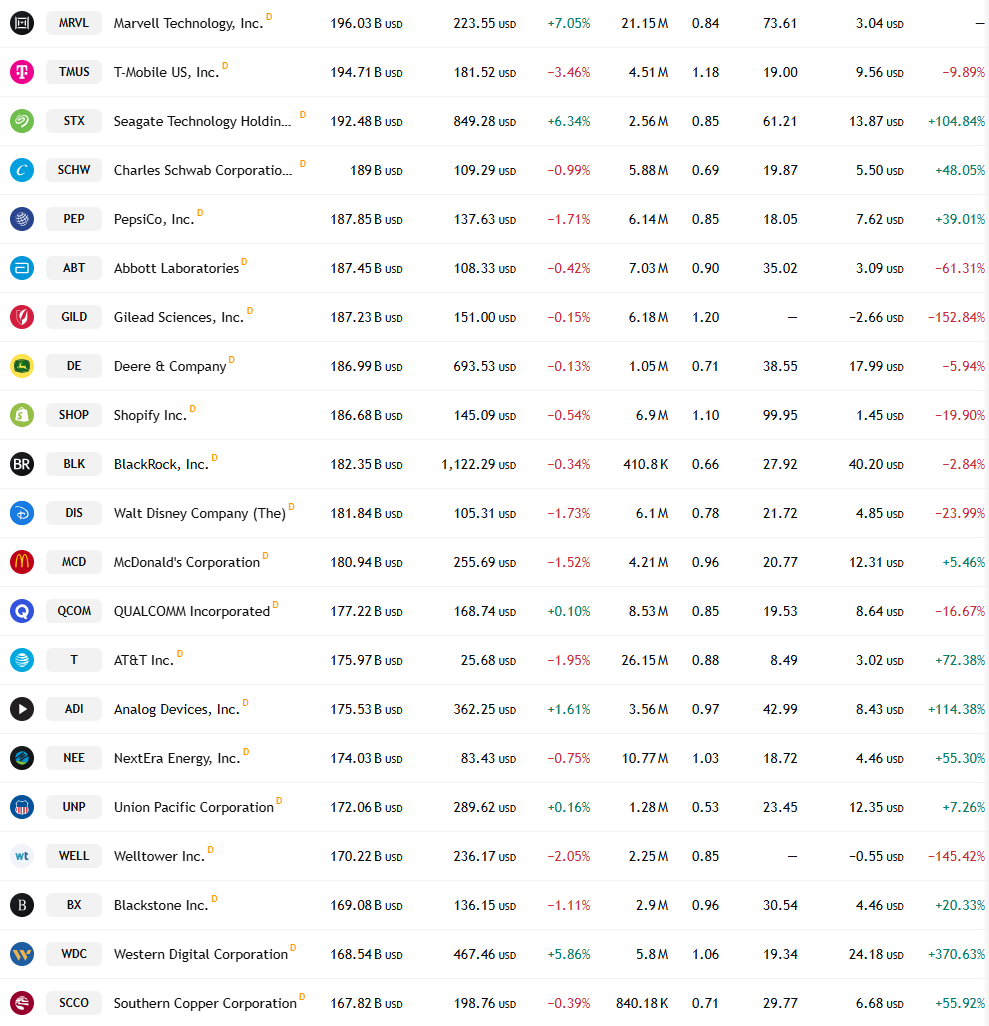This screenshot has height=1026, width=989.
Task: Open the PEP ticker symbol badge
Action: (x=74, y=219)
